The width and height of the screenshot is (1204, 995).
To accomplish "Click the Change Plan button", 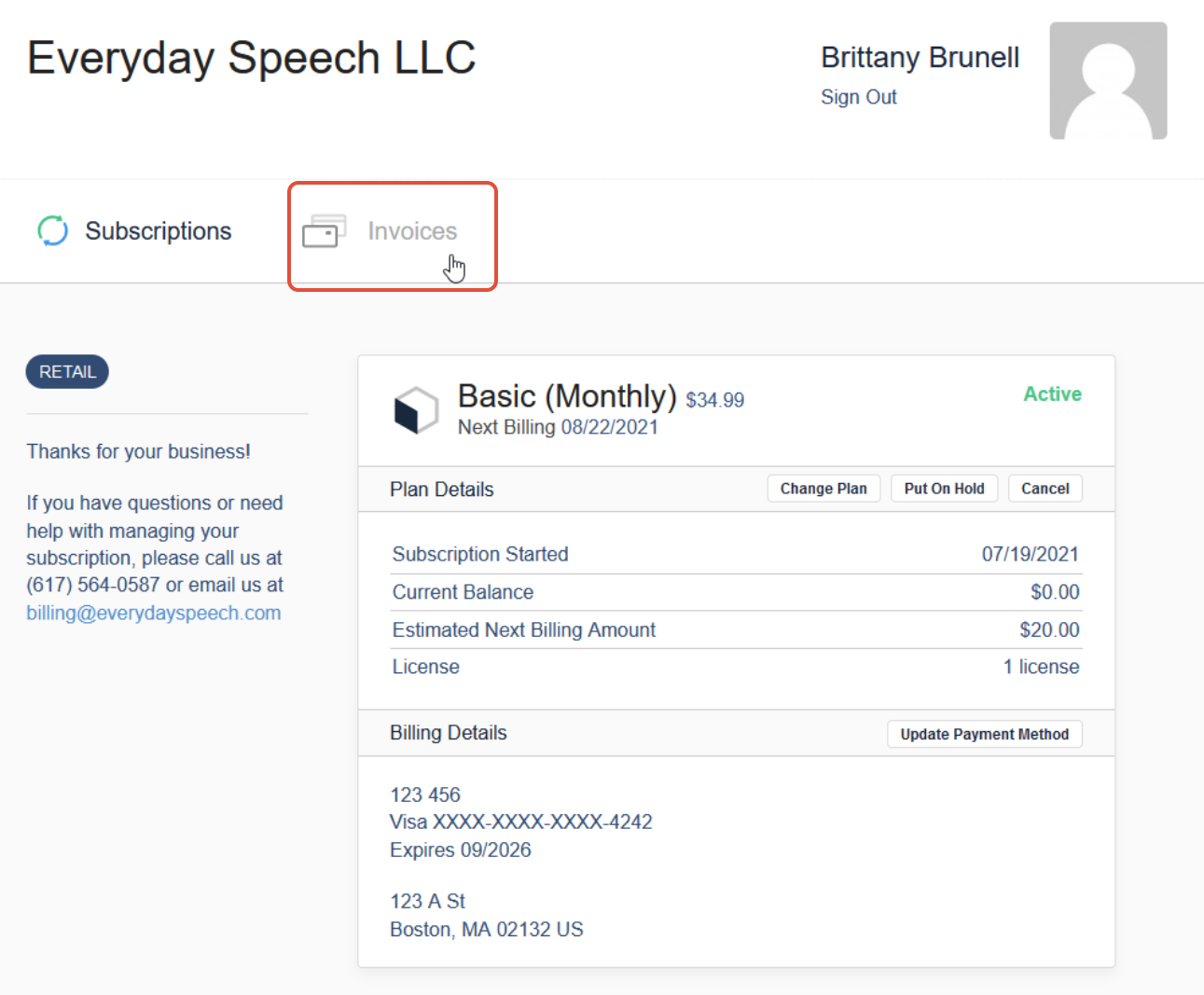I will tap(823, 489).
